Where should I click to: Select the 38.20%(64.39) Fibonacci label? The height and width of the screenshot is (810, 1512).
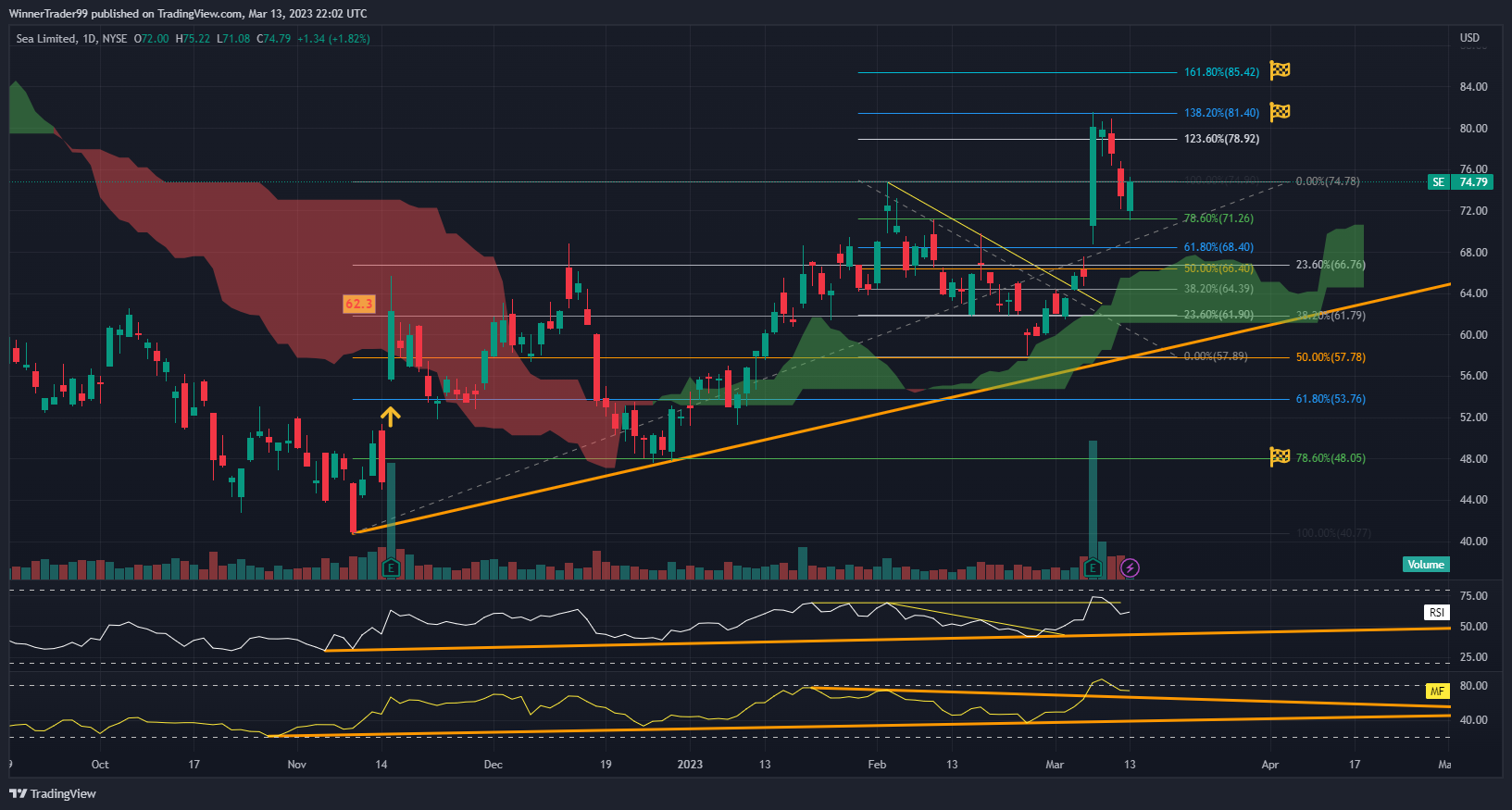coord(1218,289)
